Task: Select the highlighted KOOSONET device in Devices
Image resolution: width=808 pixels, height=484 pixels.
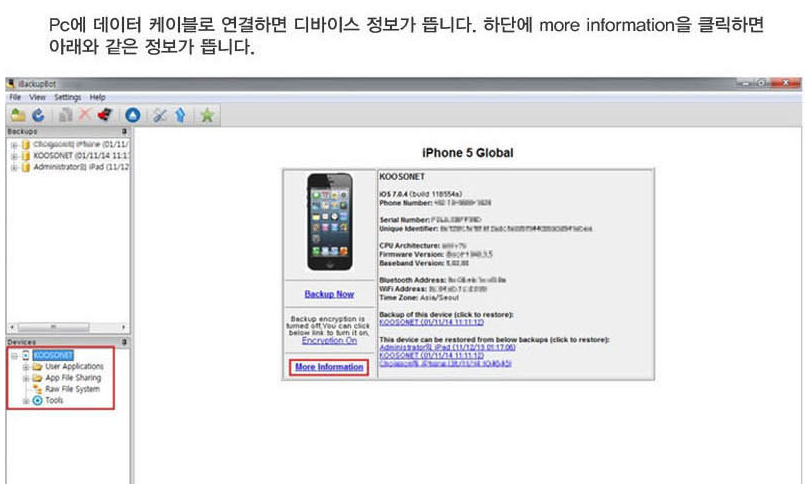Action: click(x=53, y=355)
